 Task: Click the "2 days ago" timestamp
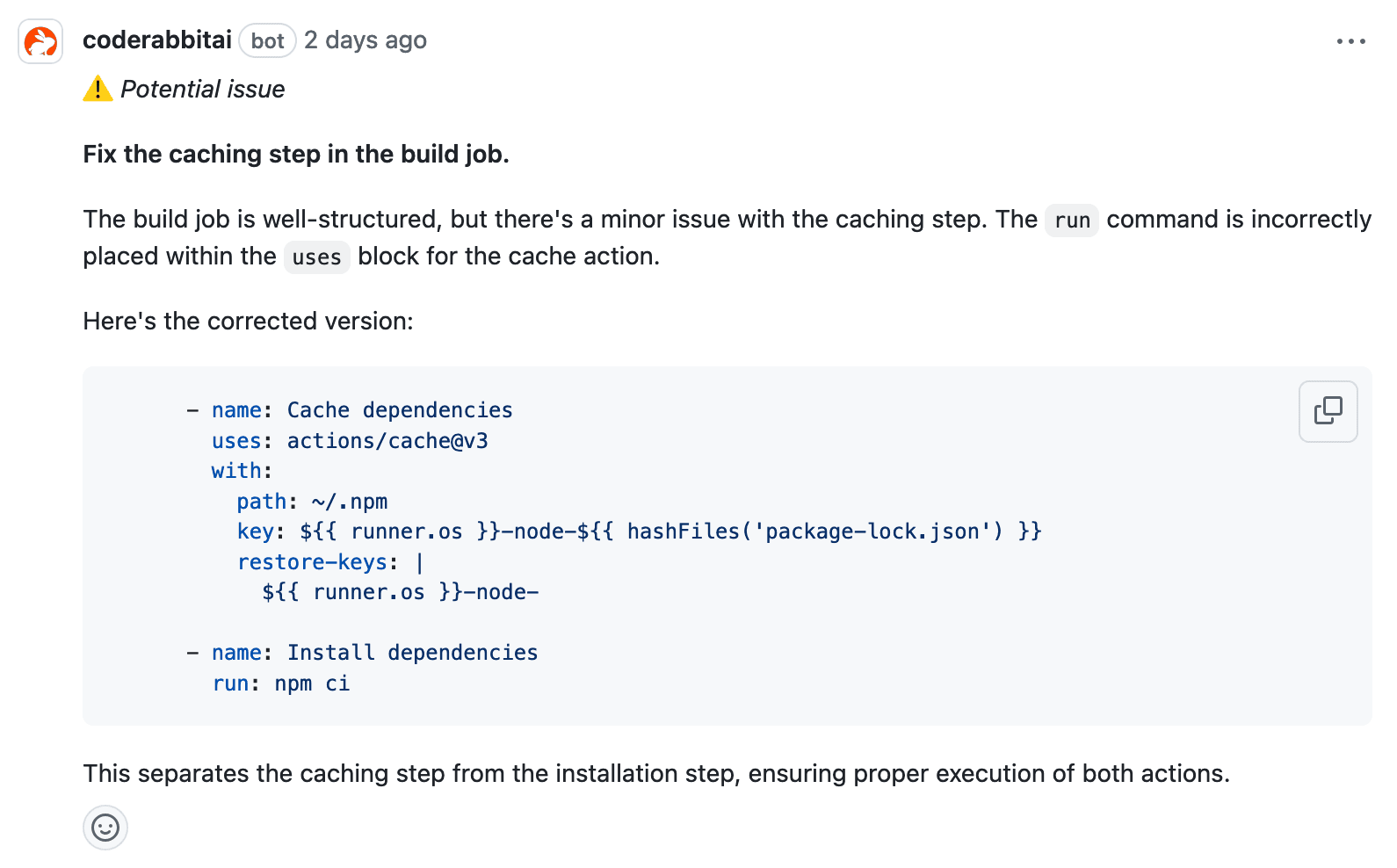pos(366,40)
